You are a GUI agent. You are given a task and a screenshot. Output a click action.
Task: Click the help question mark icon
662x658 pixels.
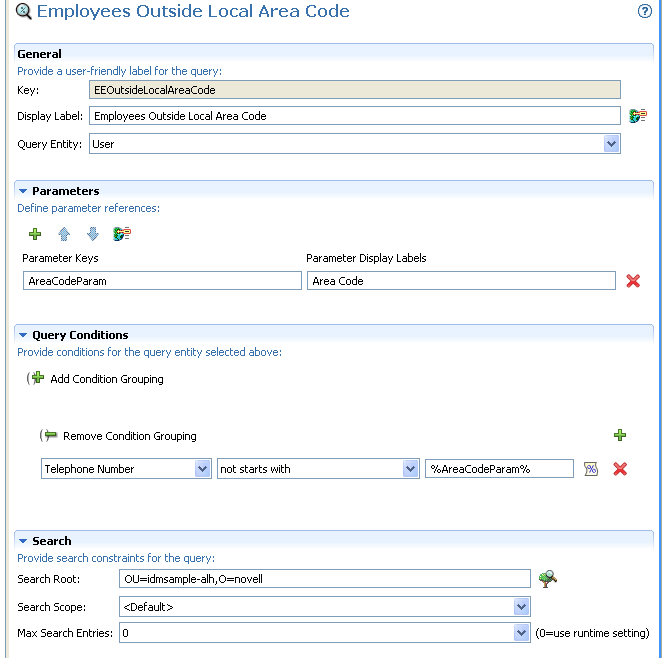(645, 12)
